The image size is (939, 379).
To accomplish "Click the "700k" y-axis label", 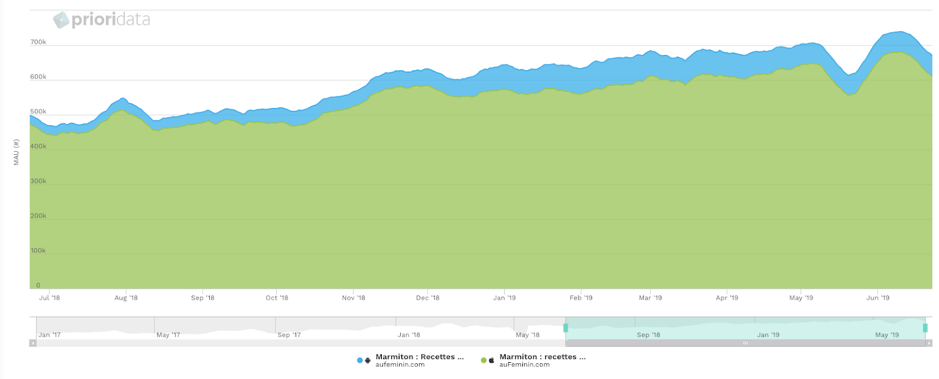I will pyautogui.click(x=38, y=43).
